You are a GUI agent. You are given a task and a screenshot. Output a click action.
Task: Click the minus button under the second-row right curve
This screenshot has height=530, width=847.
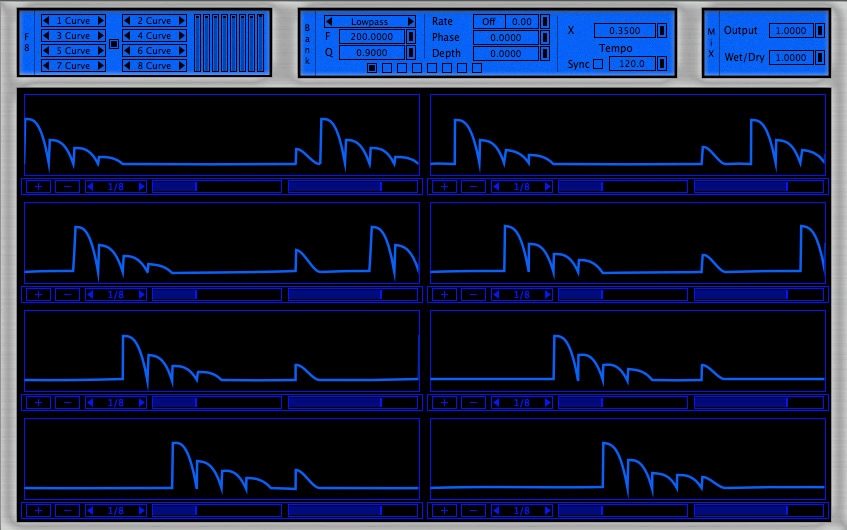pyautogui.click(x=474, y=295)
